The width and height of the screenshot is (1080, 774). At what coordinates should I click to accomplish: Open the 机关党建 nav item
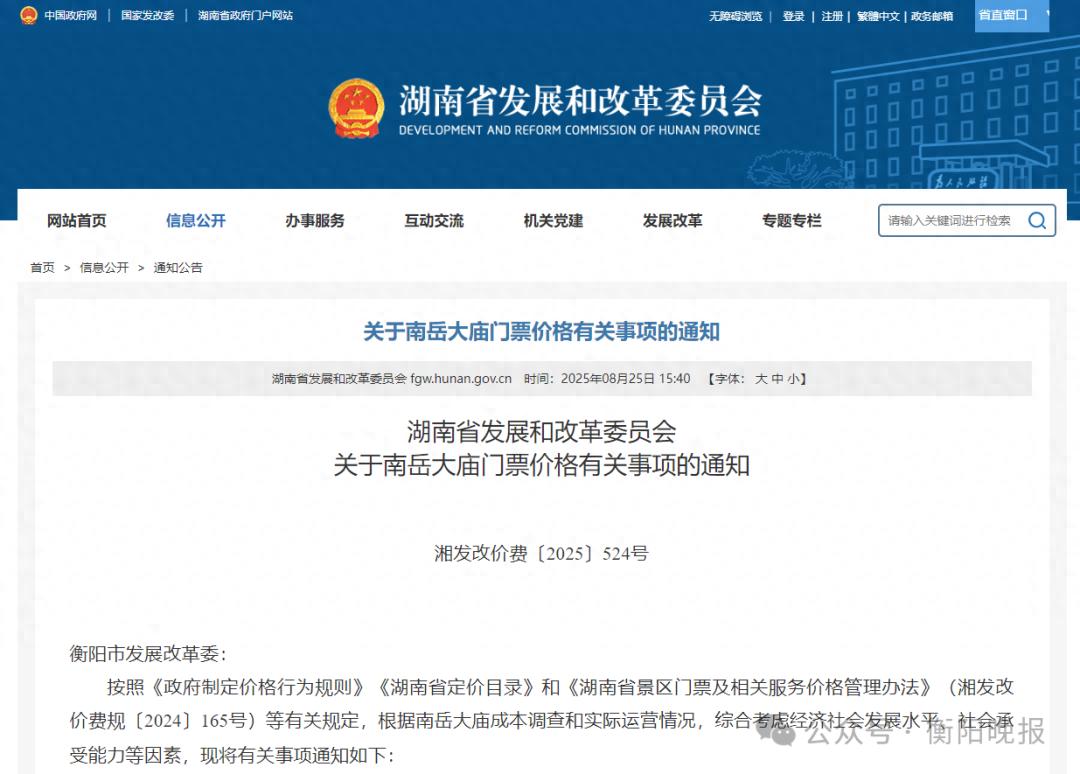coord(553,220)
